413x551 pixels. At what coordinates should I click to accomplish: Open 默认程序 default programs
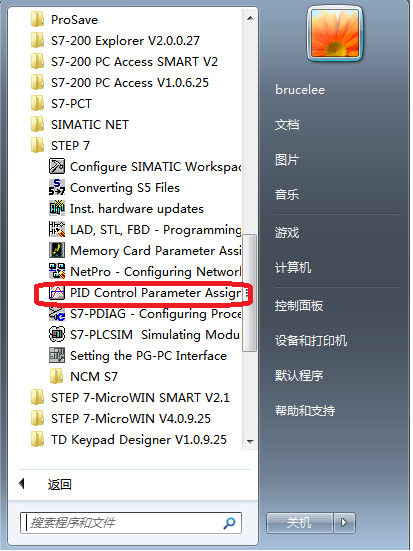click(299, 376)
